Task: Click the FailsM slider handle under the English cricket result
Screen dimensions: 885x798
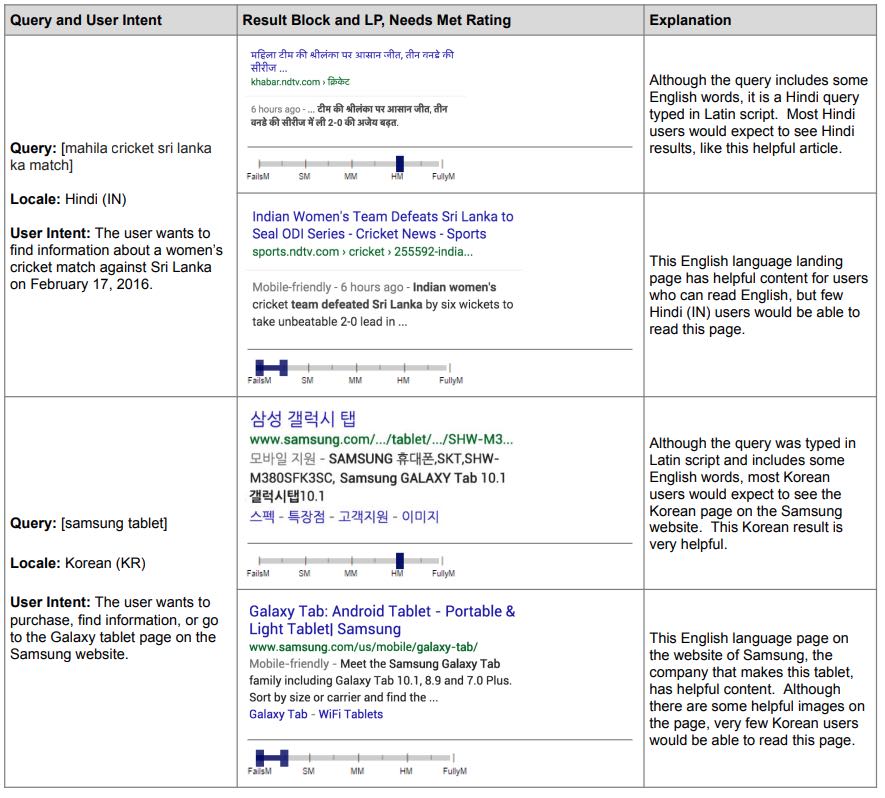Action: coord(270,367)
